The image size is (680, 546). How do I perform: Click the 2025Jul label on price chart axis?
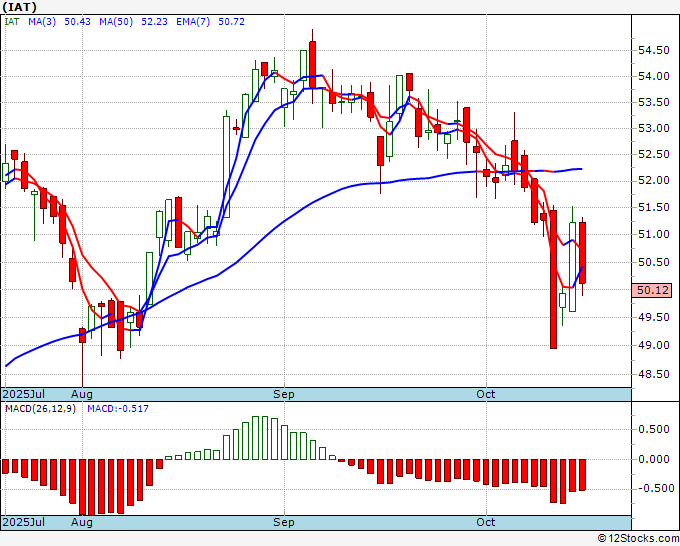(24, 394)
